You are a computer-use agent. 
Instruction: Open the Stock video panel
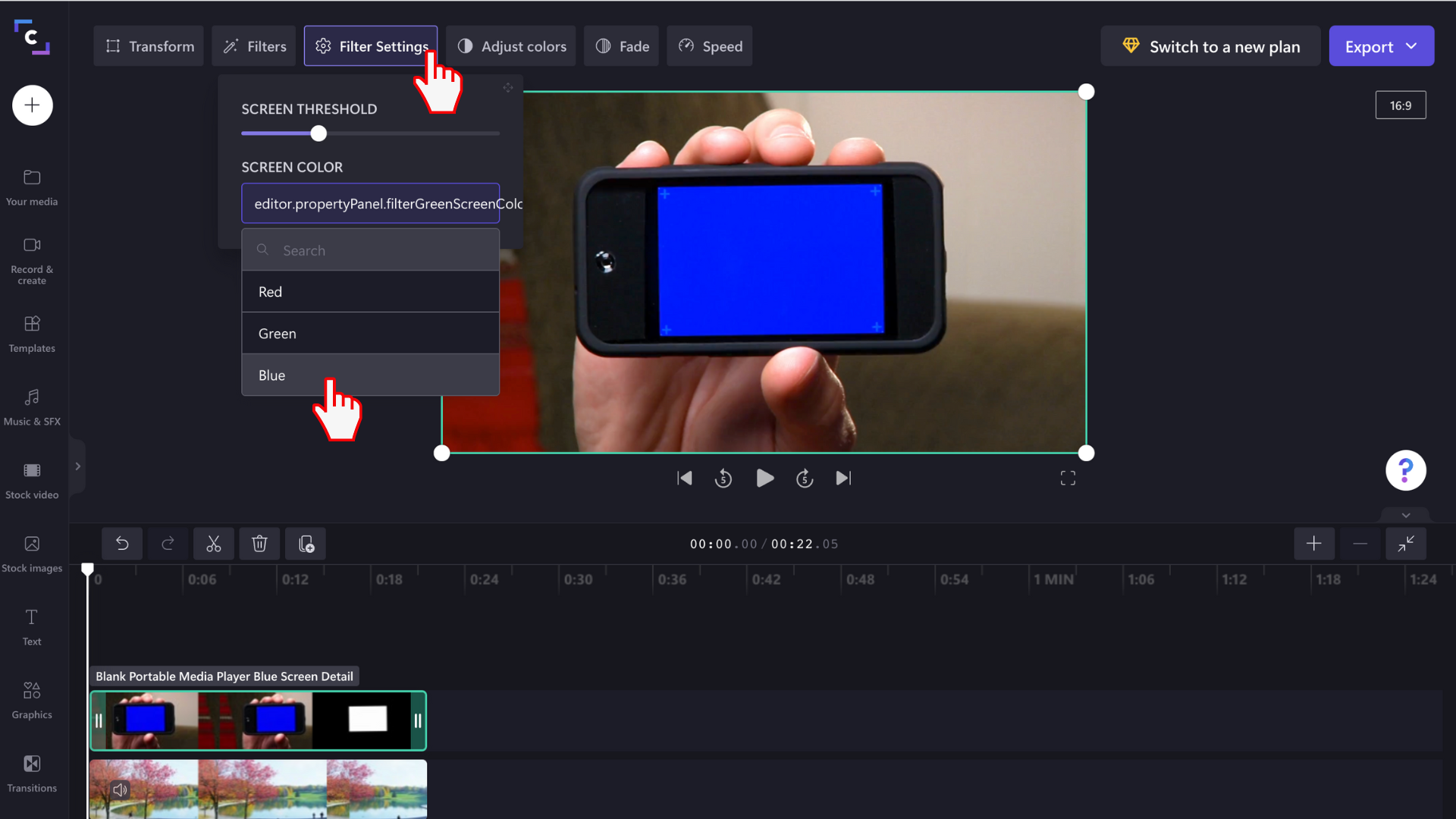tap(31, 479)
